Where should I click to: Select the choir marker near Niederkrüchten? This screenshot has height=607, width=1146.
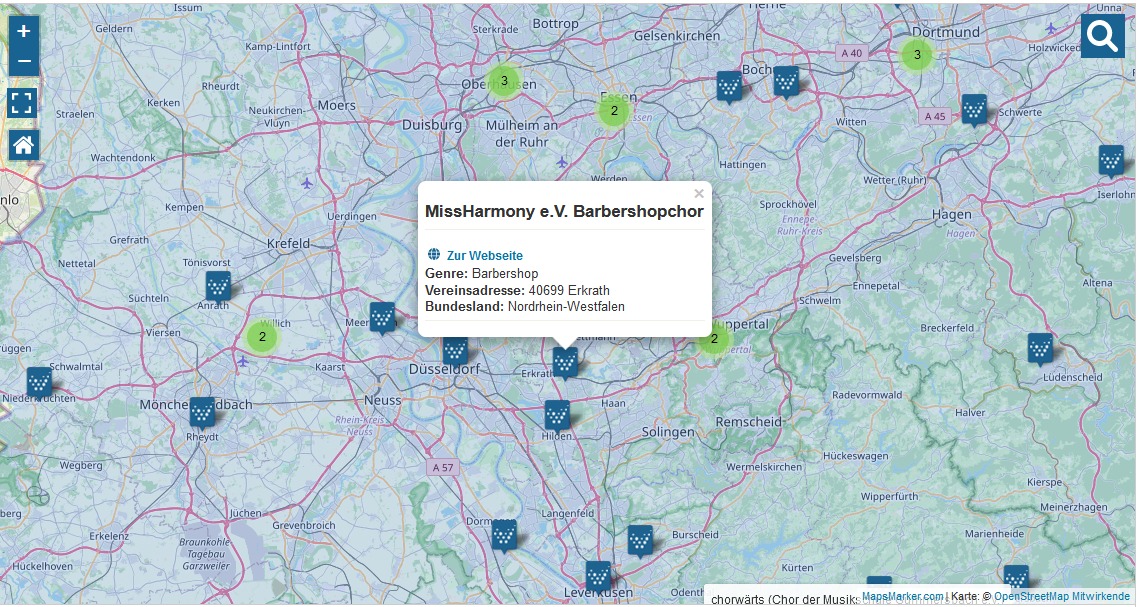point(39,382)
